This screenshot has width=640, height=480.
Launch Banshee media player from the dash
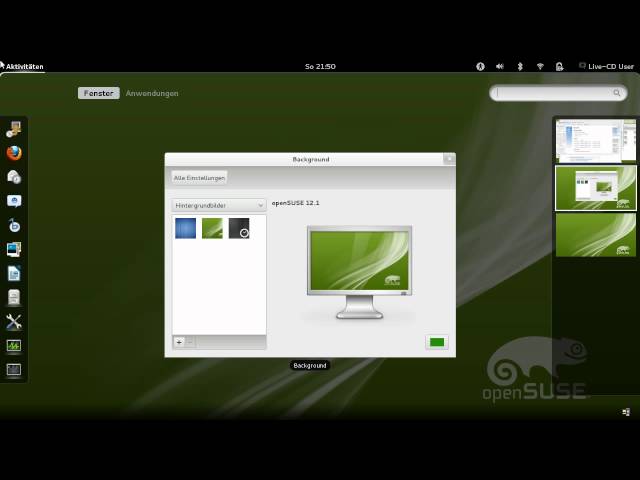click(14, 225)
